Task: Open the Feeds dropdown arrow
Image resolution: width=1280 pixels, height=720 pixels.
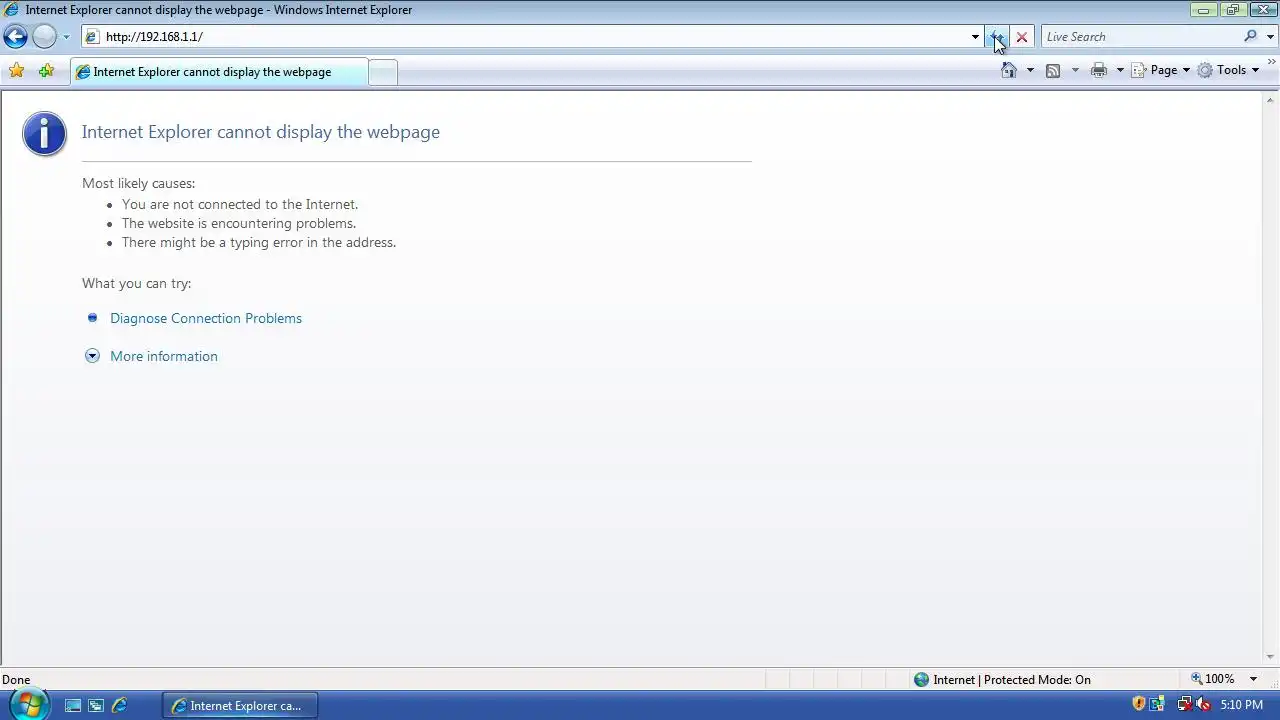Action: click(x=1075, y=70)
